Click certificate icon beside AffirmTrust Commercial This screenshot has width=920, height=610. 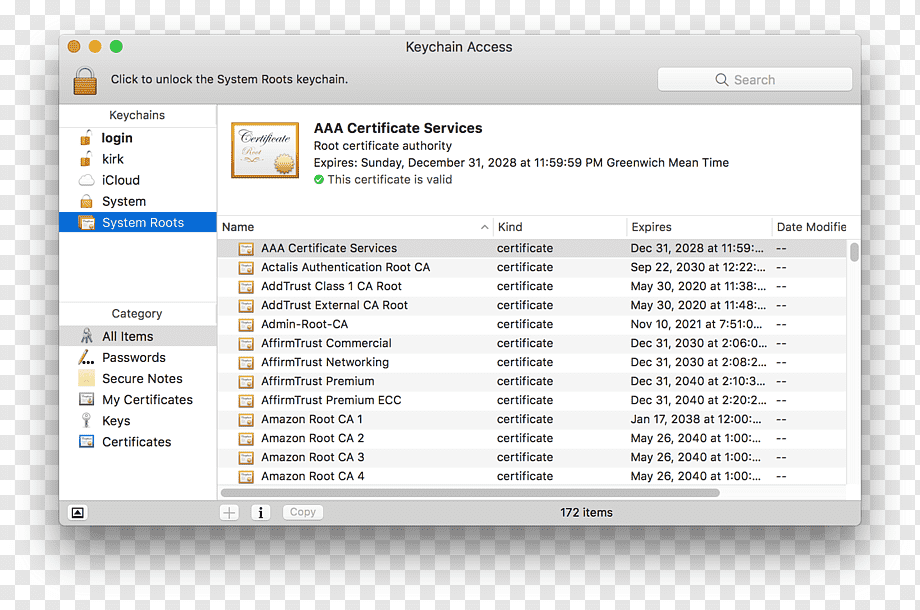pos(246,344)
